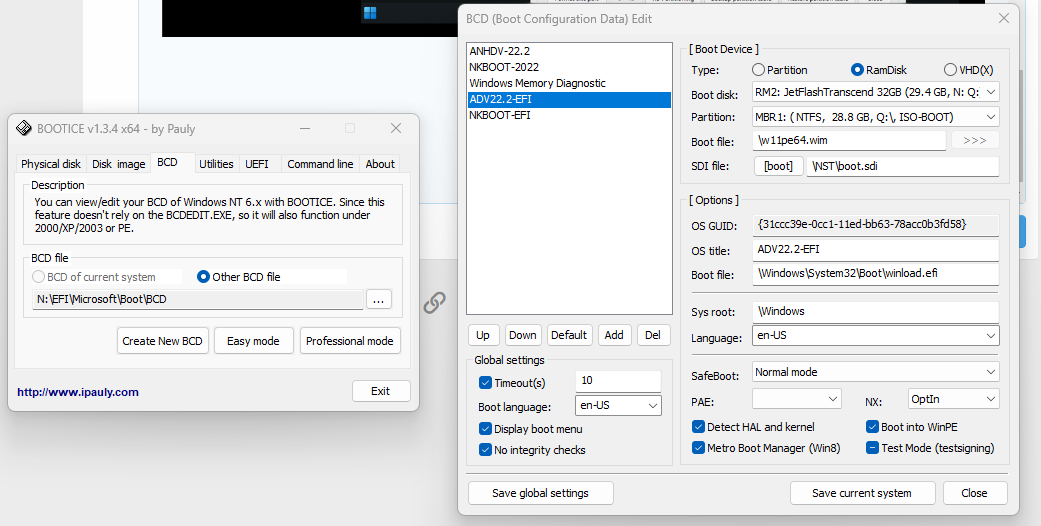Screen dimensions: 1041x526
Task: Open the NX OptIn dropdown
Action: tap(953, 398)
